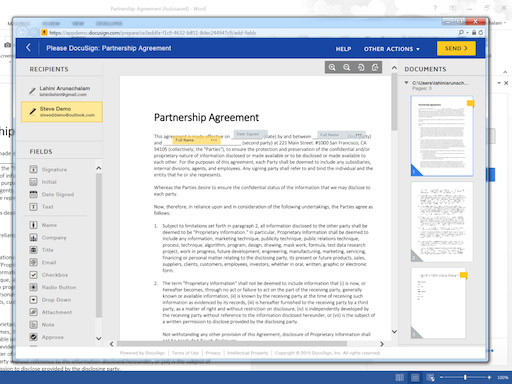
Task: Open page 2 thumbnail
Action: 442,222
